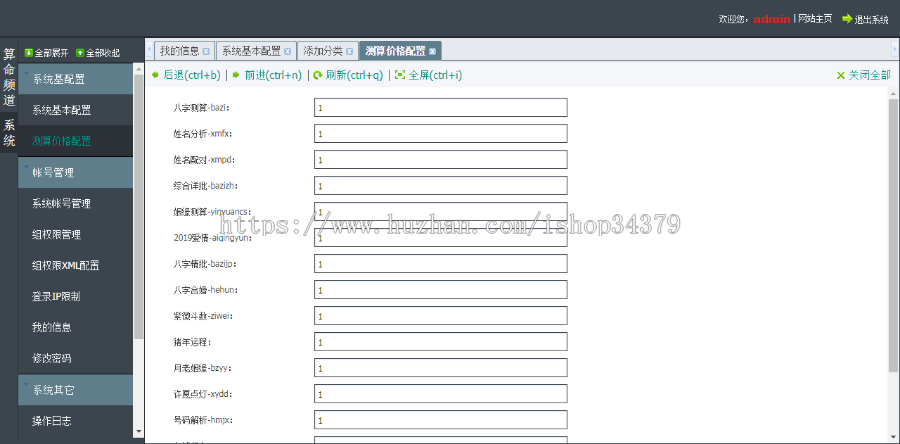Click the 全部展开 expand-all icon

(x=29, y=53)
